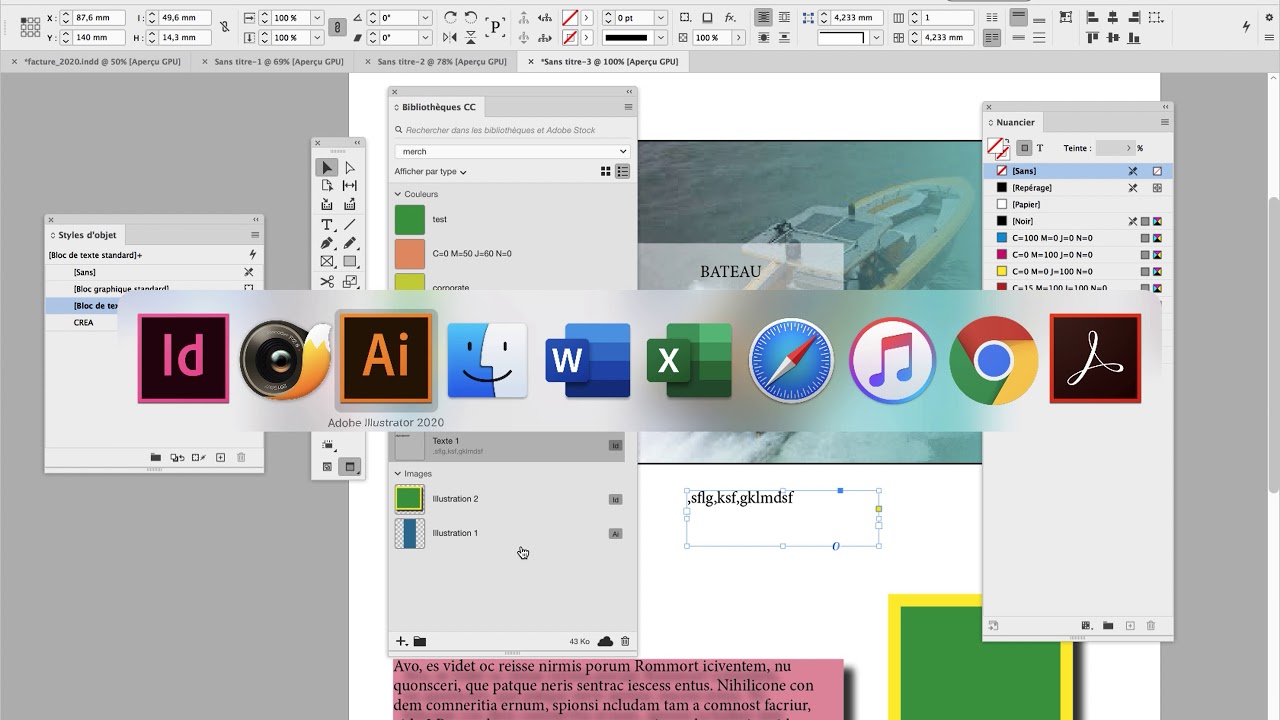
Task: Select the green 'test' library color
Action: coord(510,219)
